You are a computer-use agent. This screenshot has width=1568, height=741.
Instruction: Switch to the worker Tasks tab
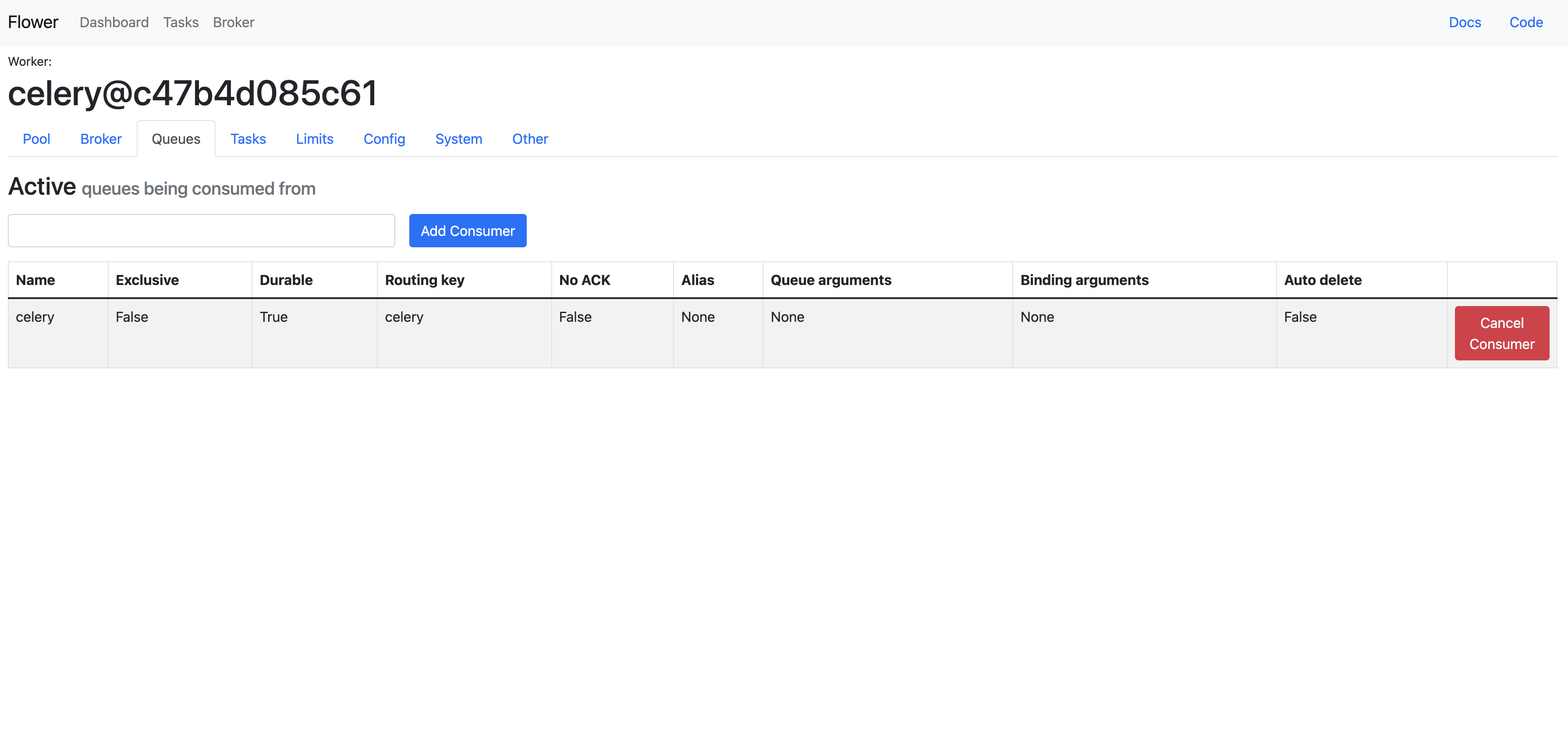[x=248, y=139]
